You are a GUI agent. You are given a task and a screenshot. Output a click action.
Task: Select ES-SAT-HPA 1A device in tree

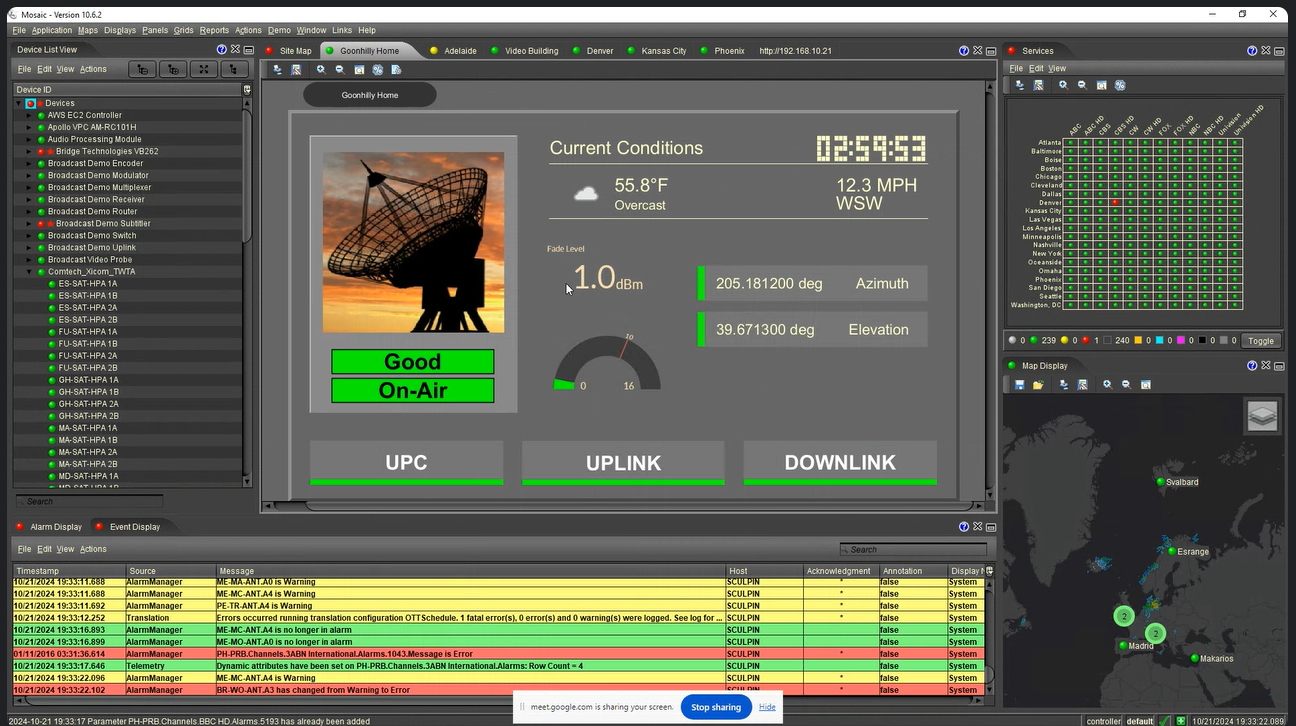(x=88, y=283)
